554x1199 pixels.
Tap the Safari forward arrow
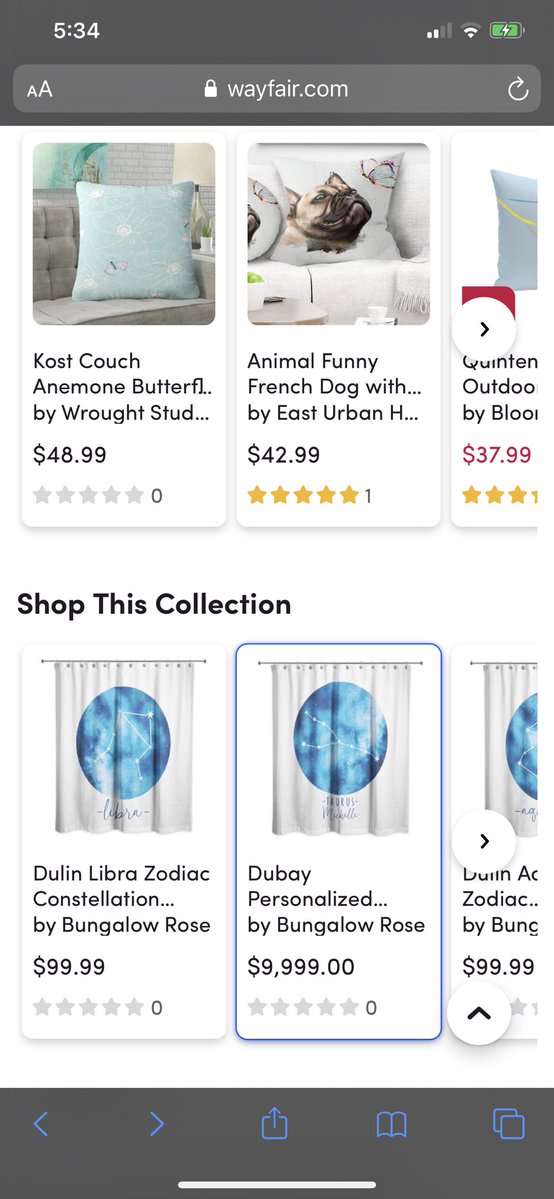click(x=156, y=1123)
